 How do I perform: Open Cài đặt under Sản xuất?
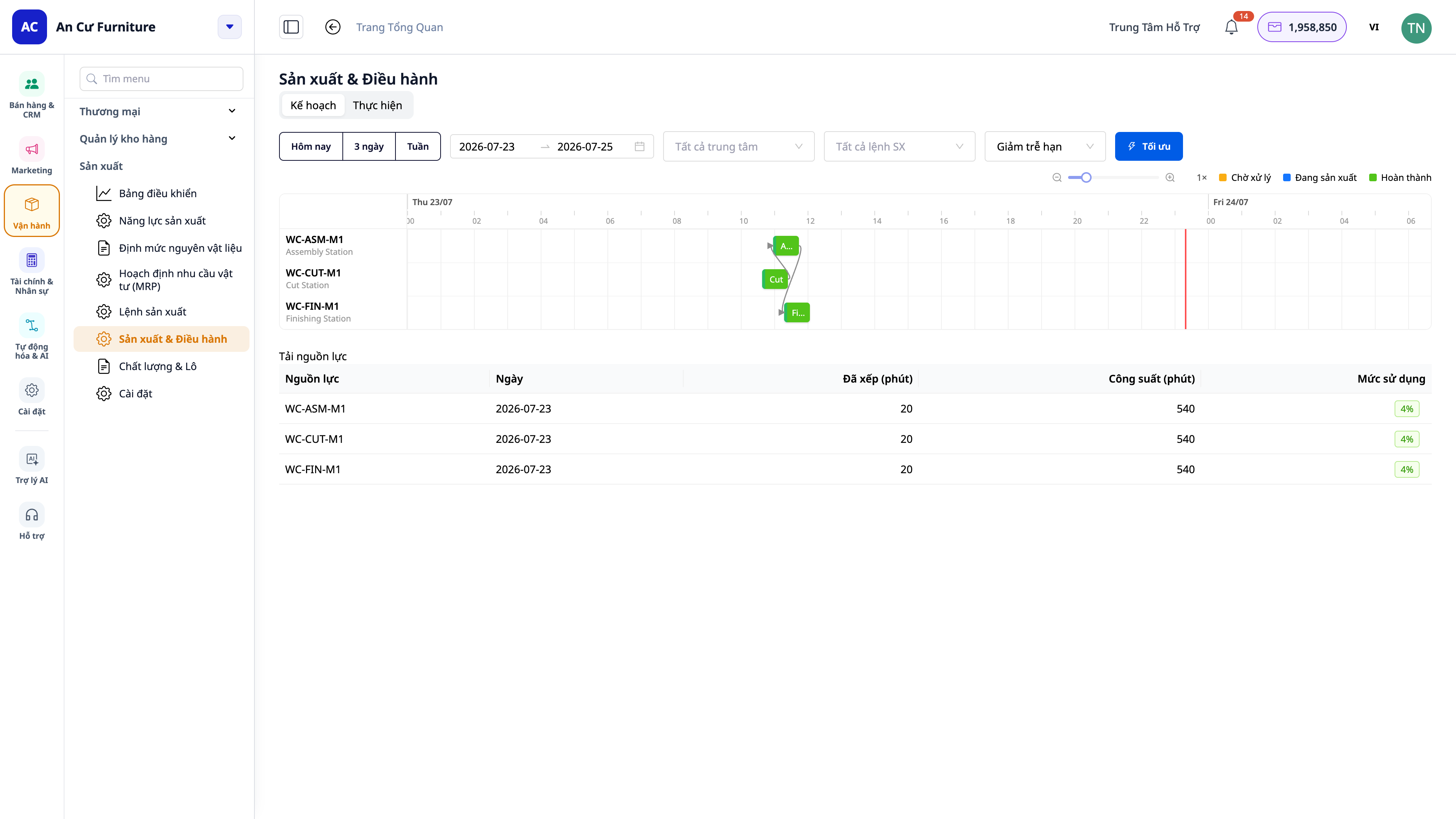(162, 394)
